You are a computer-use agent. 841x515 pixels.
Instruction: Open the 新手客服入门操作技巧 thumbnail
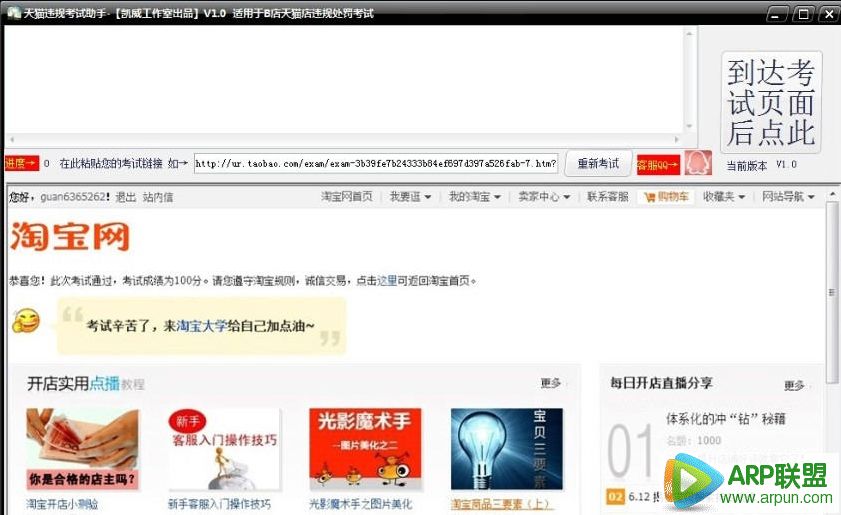point(224,449)
